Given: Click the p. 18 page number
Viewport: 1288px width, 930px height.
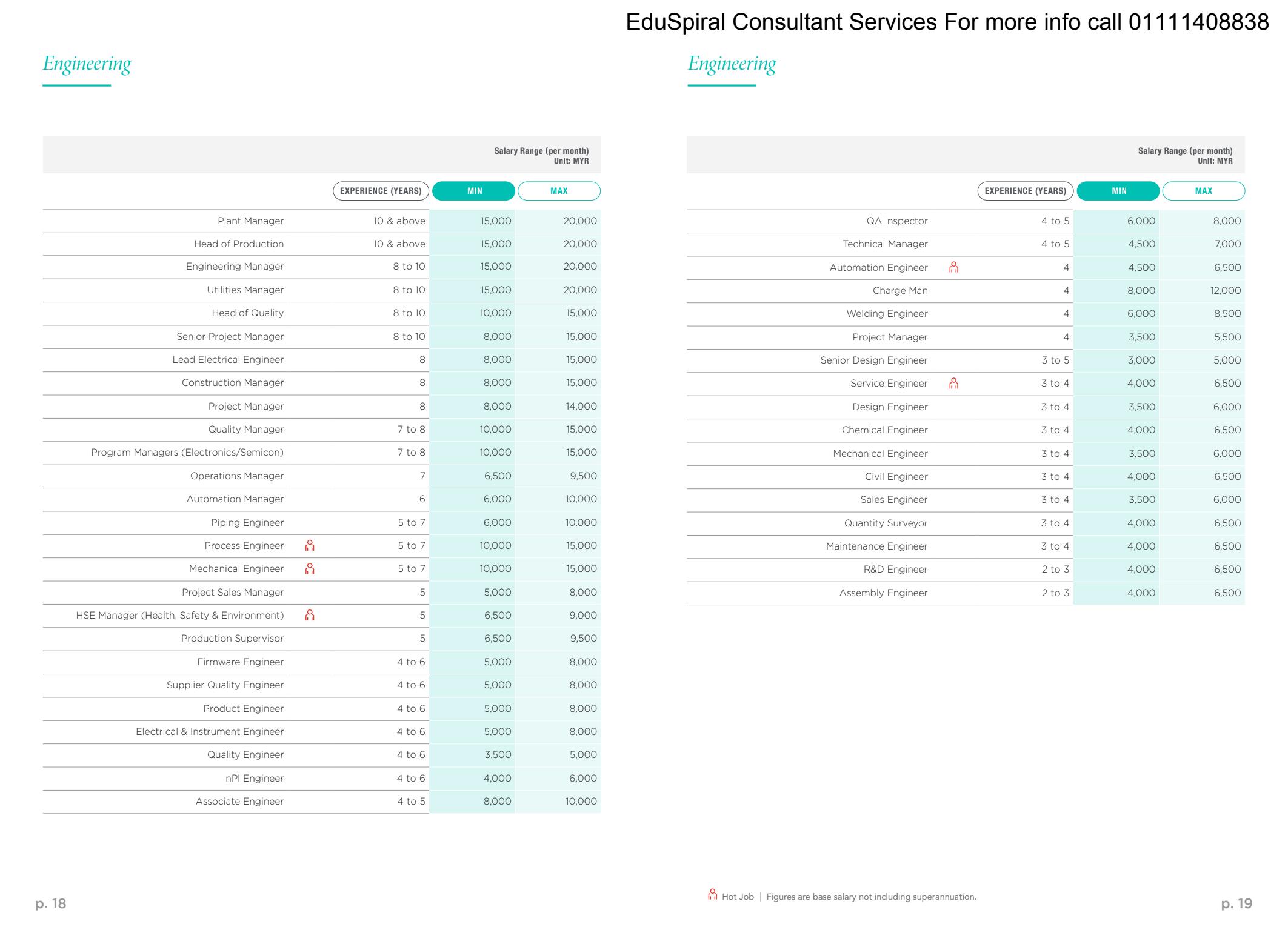Looking at the screenshot, I should (51, 903).
